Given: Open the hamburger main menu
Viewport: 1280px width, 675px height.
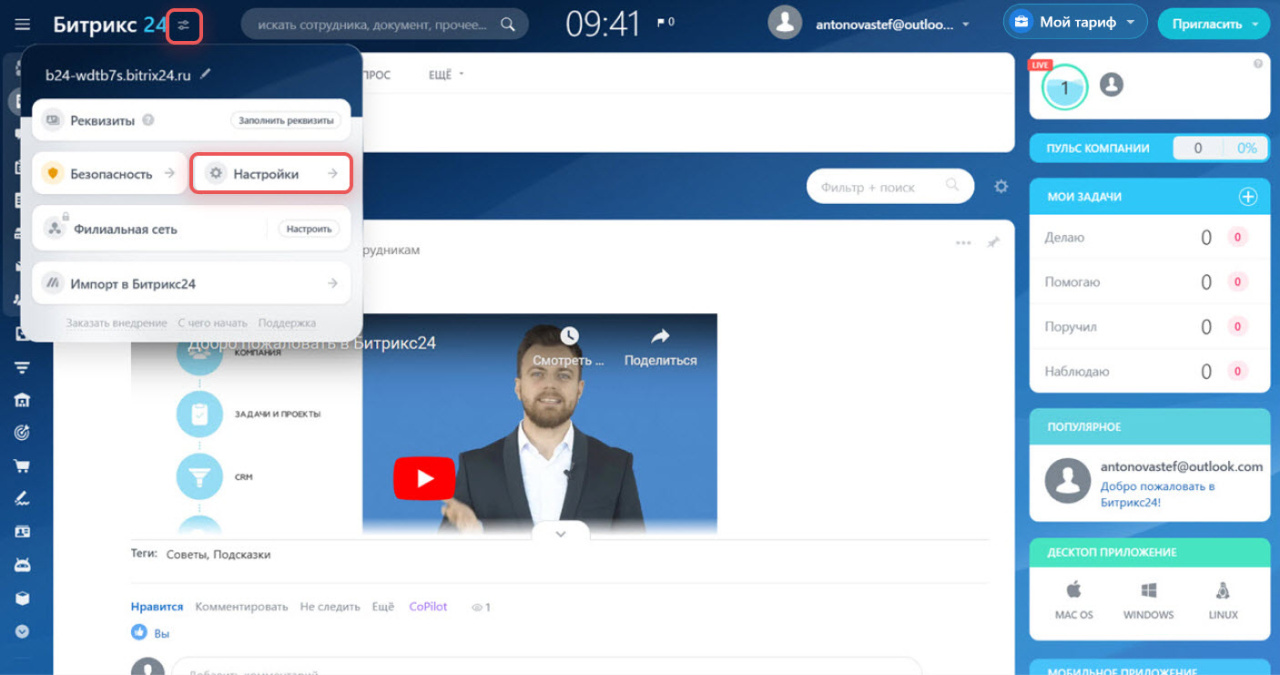Looking at the screenshot, I should tap(22, 24).
